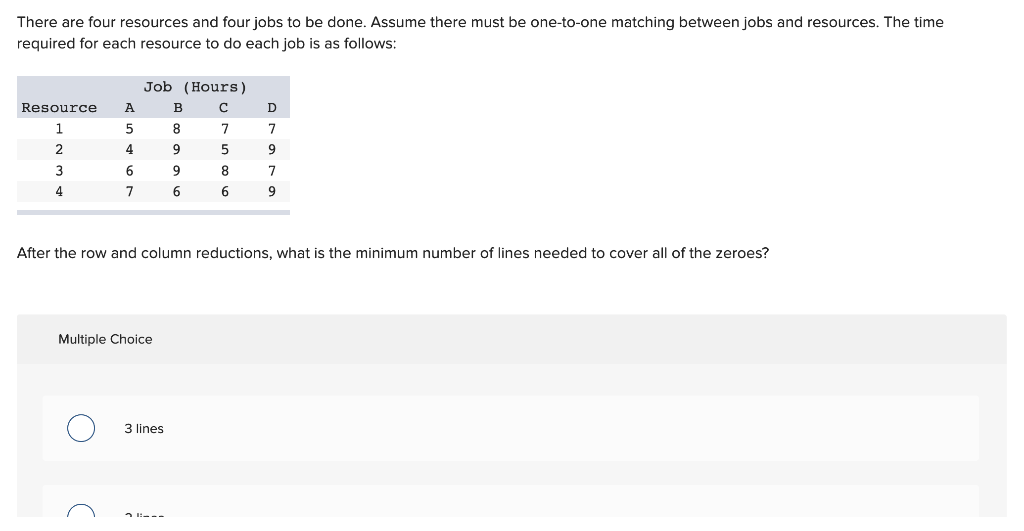Select the partially visible second answer radio button

[x=82, y=514]
